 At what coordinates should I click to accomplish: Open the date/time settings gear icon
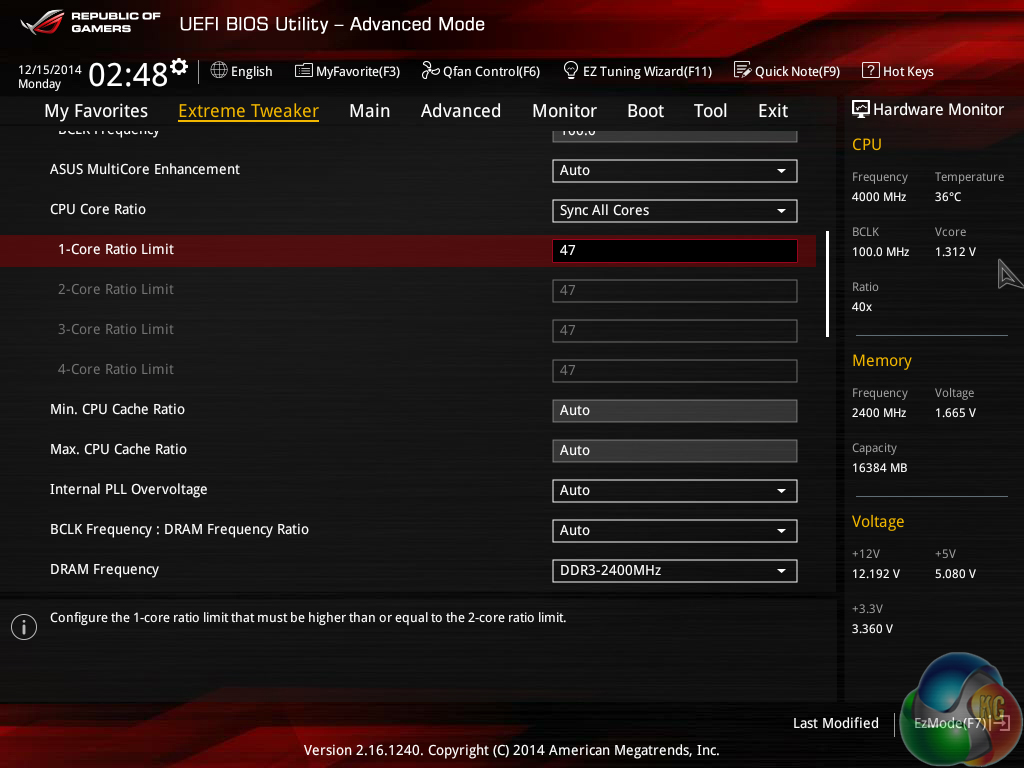[179, 67]
